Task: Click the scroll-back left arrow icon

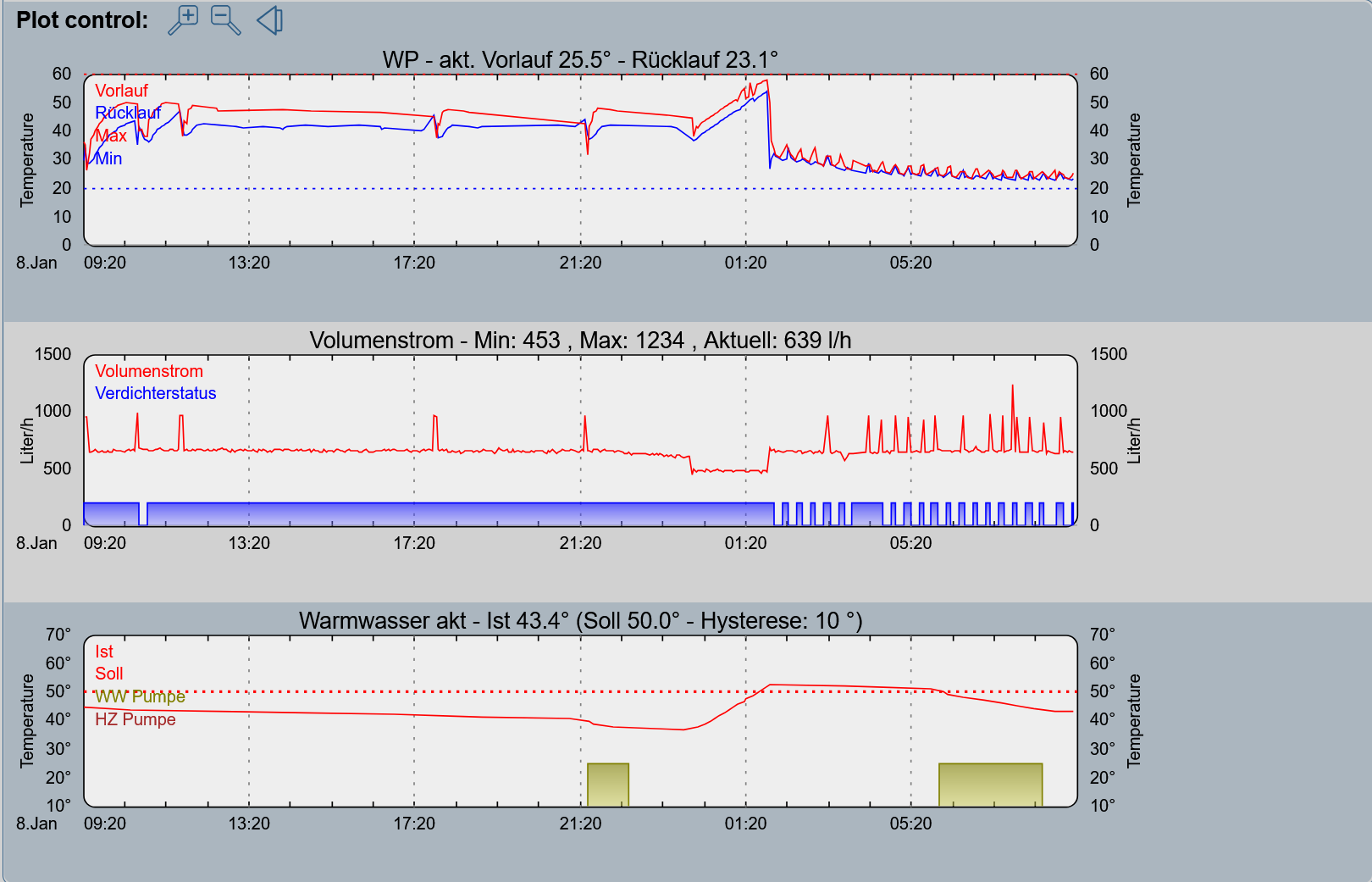Action: (x=269, y=19)
